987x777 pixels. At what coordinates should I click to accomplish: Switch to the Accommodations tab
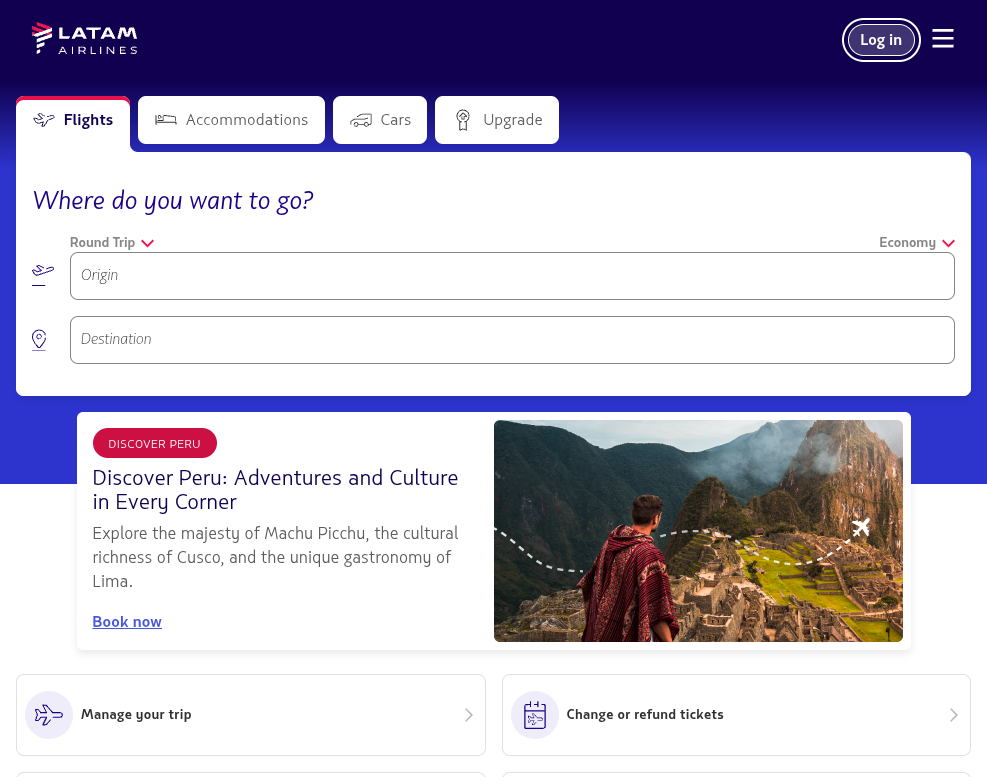[231, 120]
